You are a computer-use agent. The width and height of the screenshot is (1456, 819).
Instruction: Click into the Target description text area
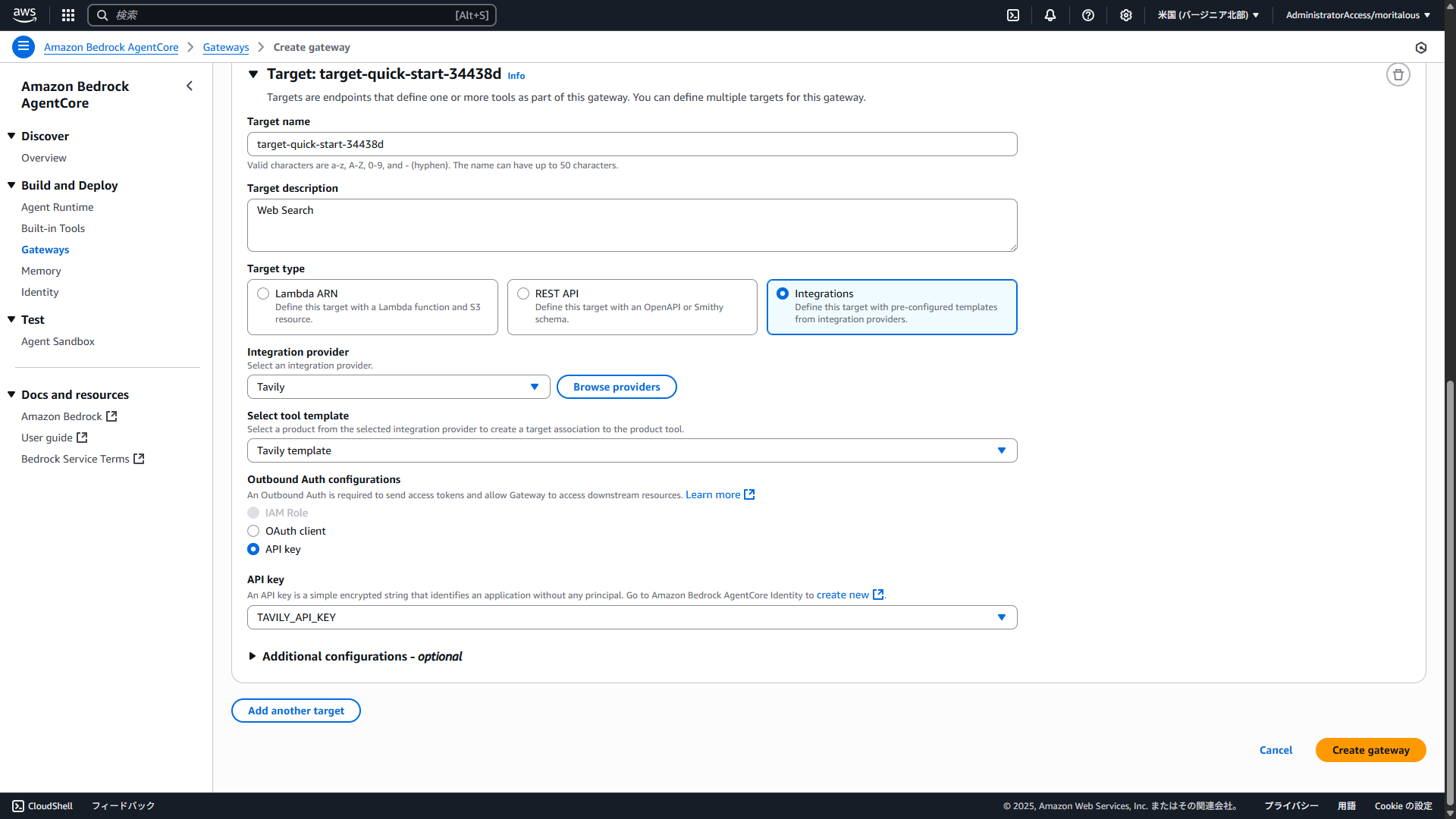pos(632,225)
